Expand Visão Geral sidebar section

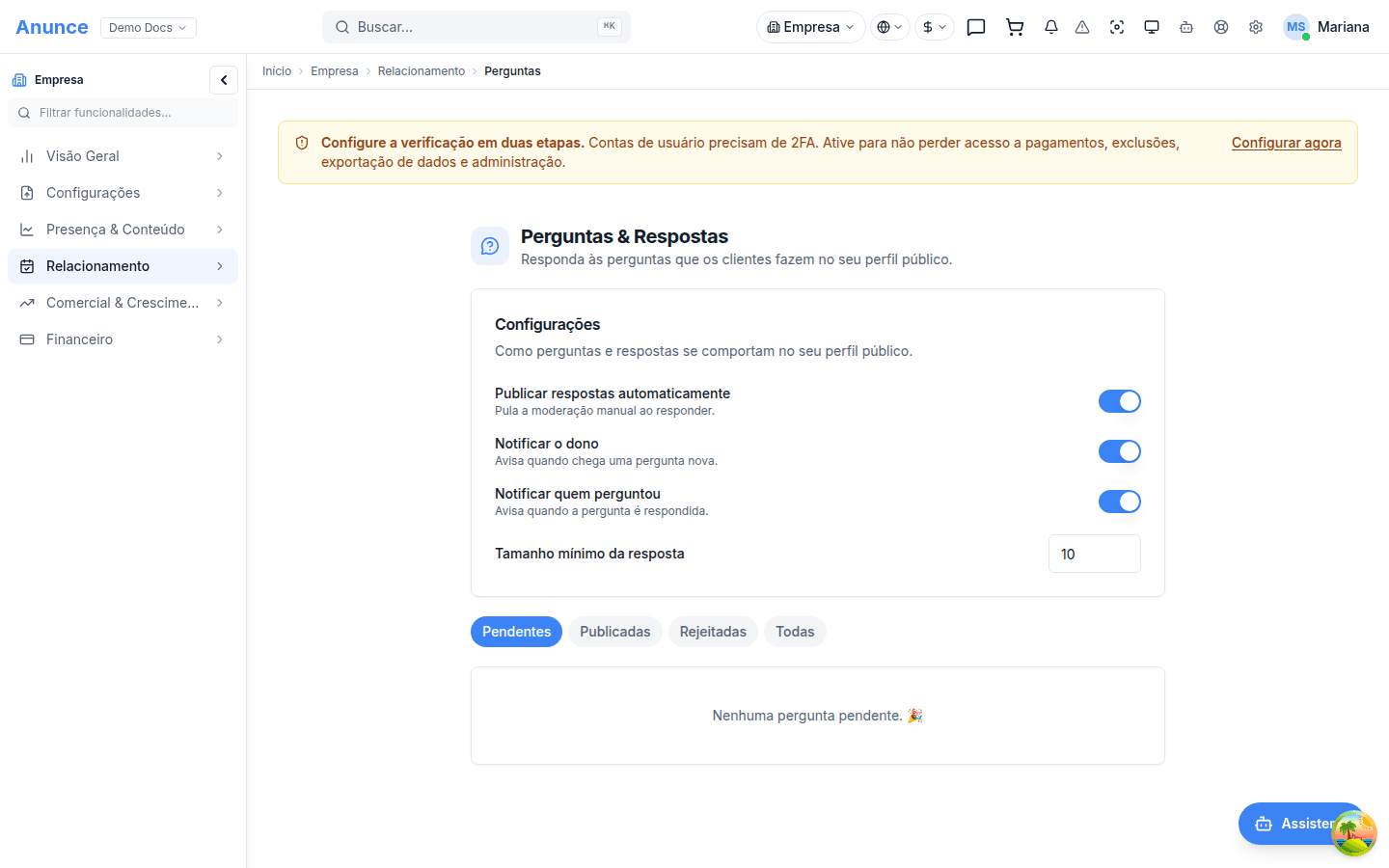point(123,156)
